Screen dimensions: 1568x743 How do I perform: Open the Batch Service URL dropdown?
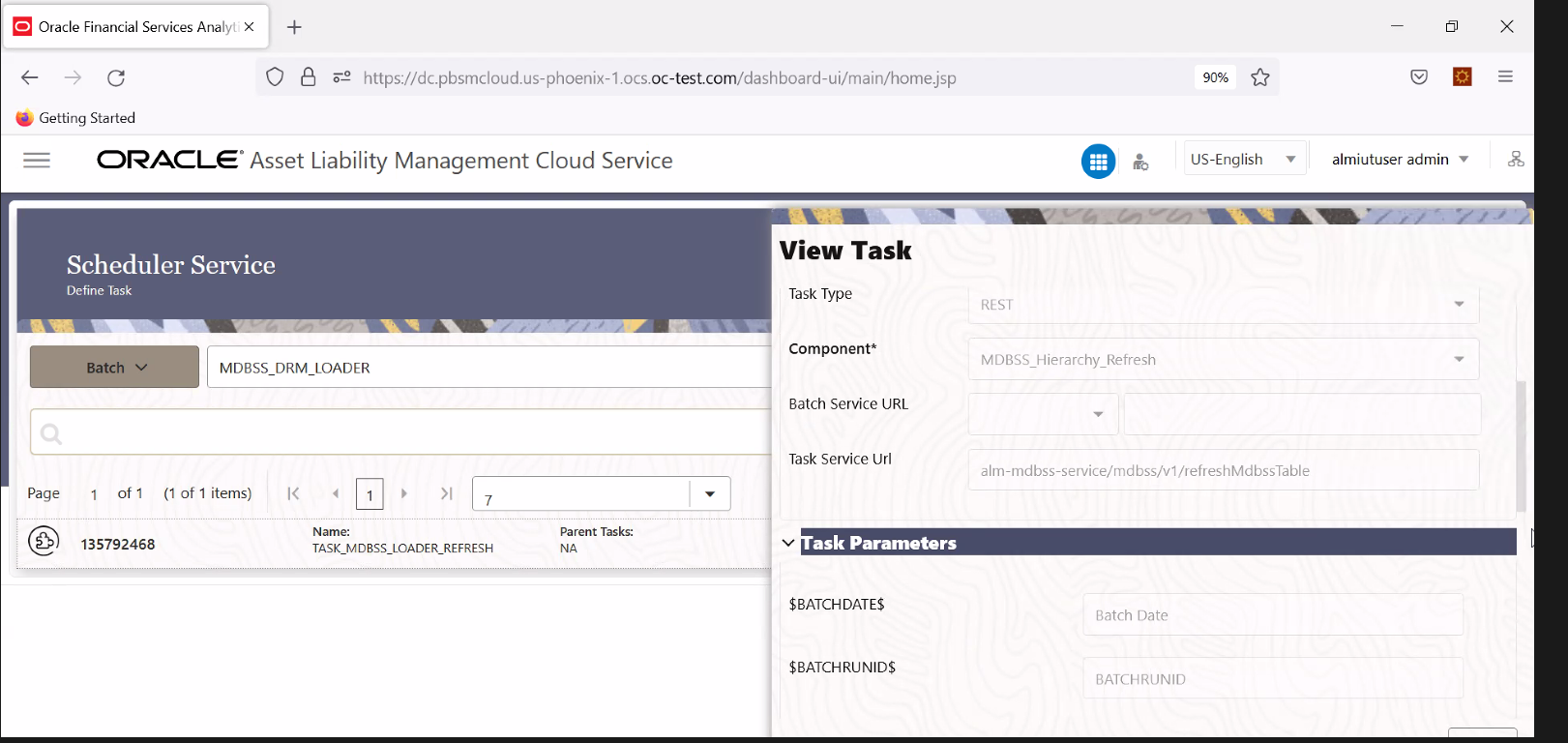(x=1043, y=414)
